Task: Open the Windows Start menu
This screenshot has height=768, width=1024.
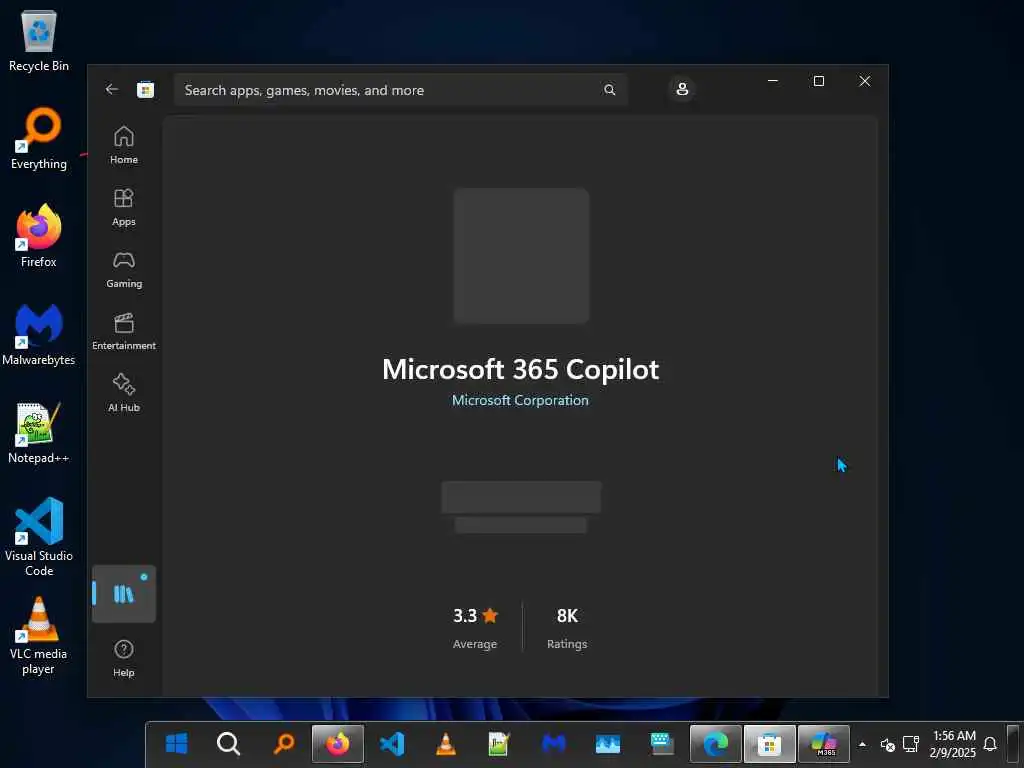Action: [176, 744]
